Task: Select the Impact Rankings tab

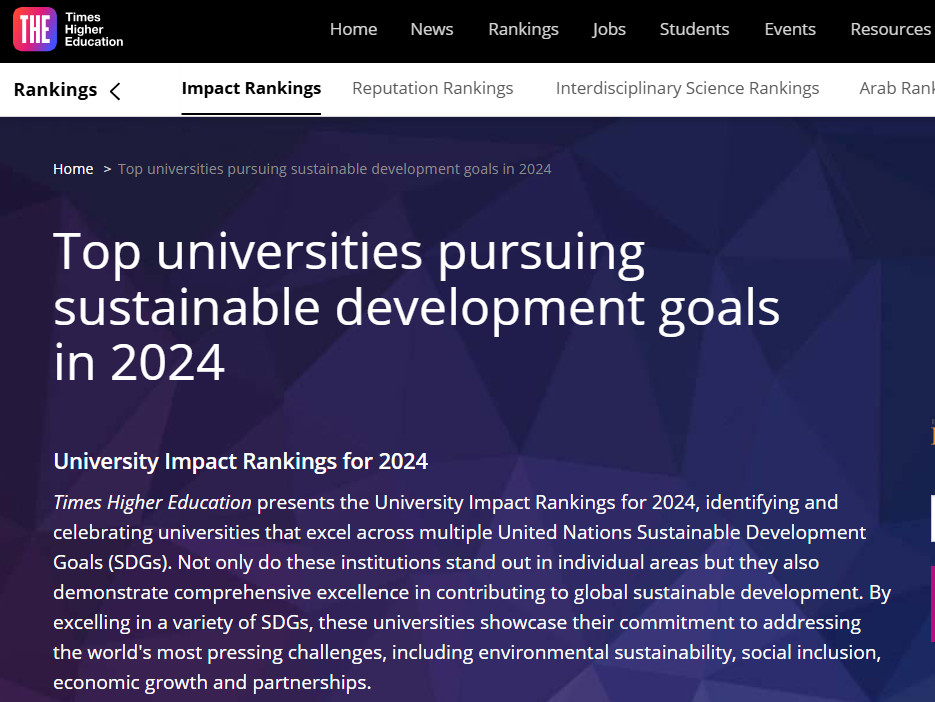Action: click(251, 88)
